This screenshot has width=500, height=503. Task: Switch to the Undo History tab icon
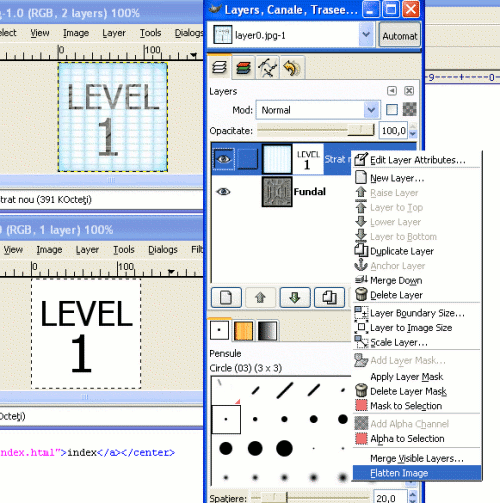pos(292,68)
